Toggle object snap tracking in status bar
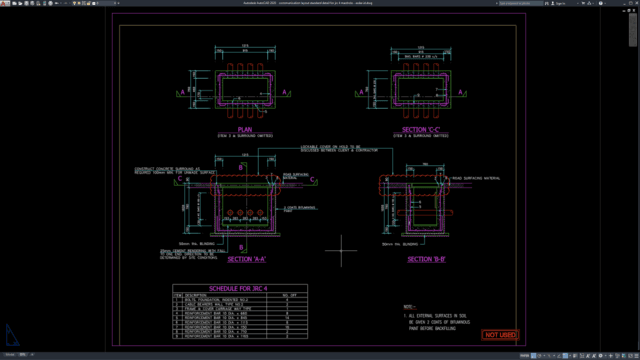The height and width of the screenshot is (360, 640). coord(559,356)
